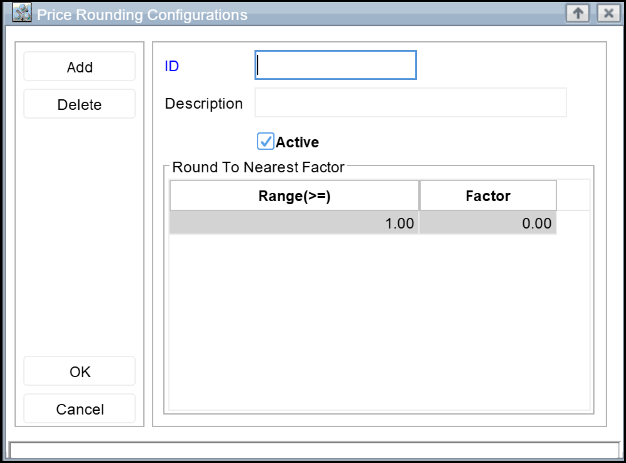
Task: Click the status bar at the window bottom
Action: tap(312, 450)
